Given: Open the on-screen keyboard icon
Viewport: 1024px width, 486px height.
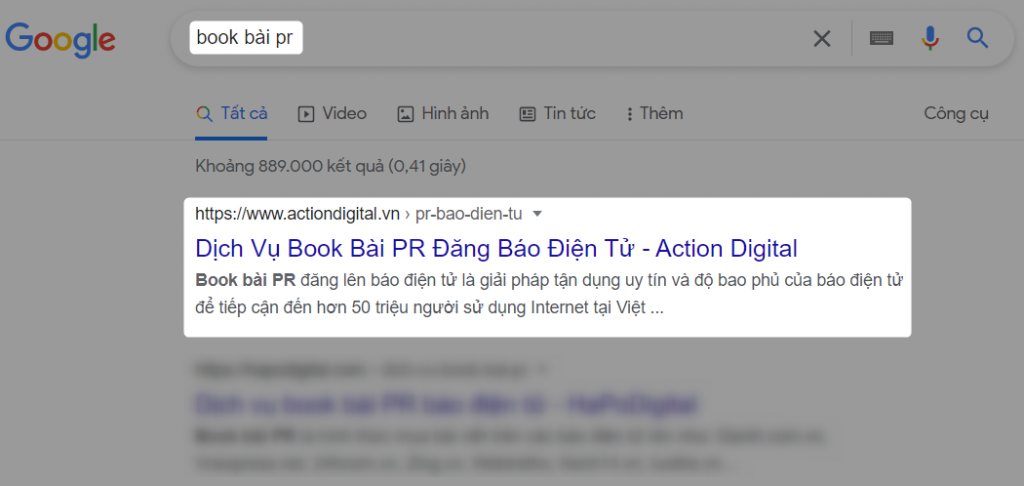Looking at the screenshot, I should click(881, 39).
